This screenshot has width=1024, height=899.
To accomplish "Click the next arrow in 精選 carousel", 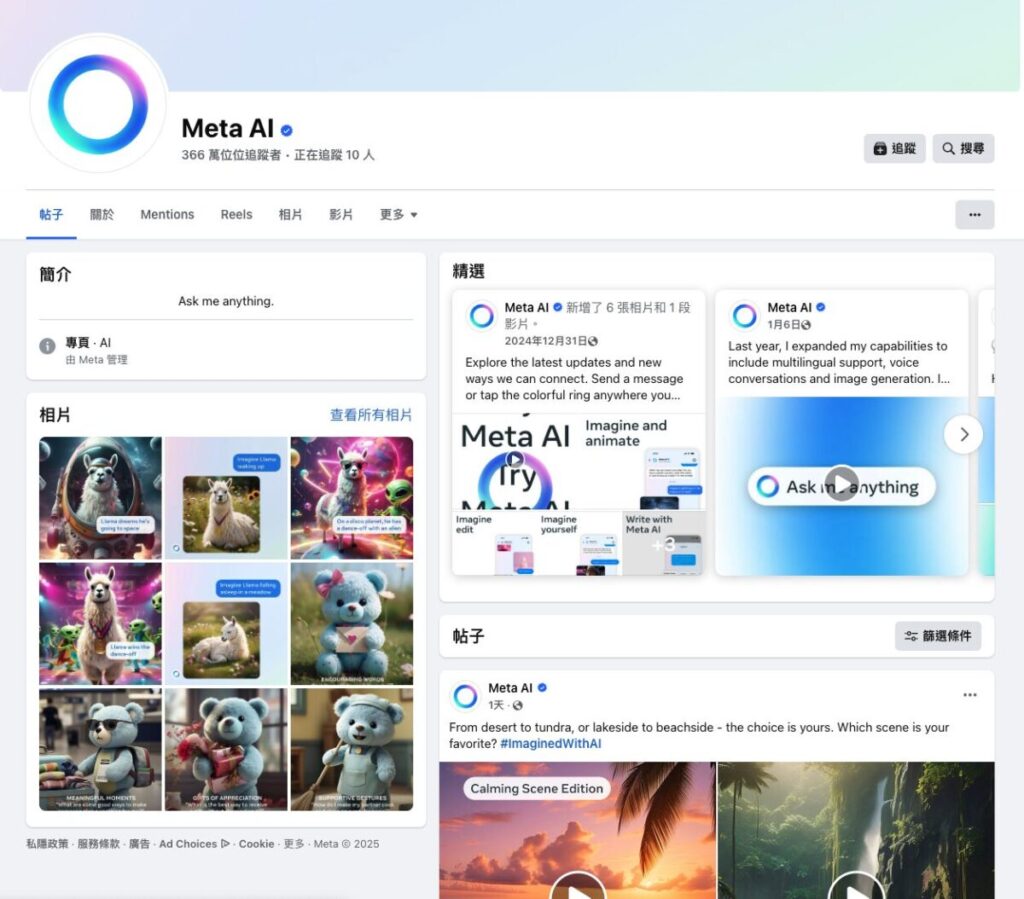I will click(963, 434).
